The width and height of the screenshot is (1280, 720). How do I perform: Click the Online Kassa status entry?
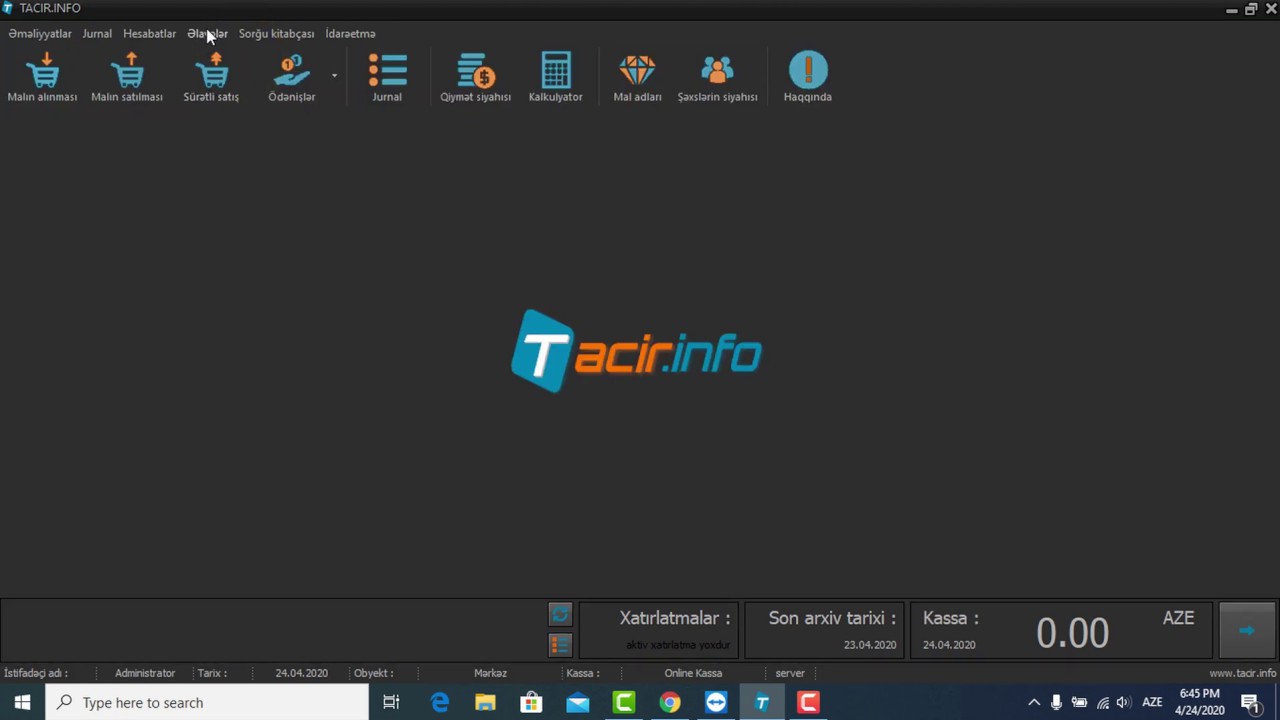coord(693,673)
